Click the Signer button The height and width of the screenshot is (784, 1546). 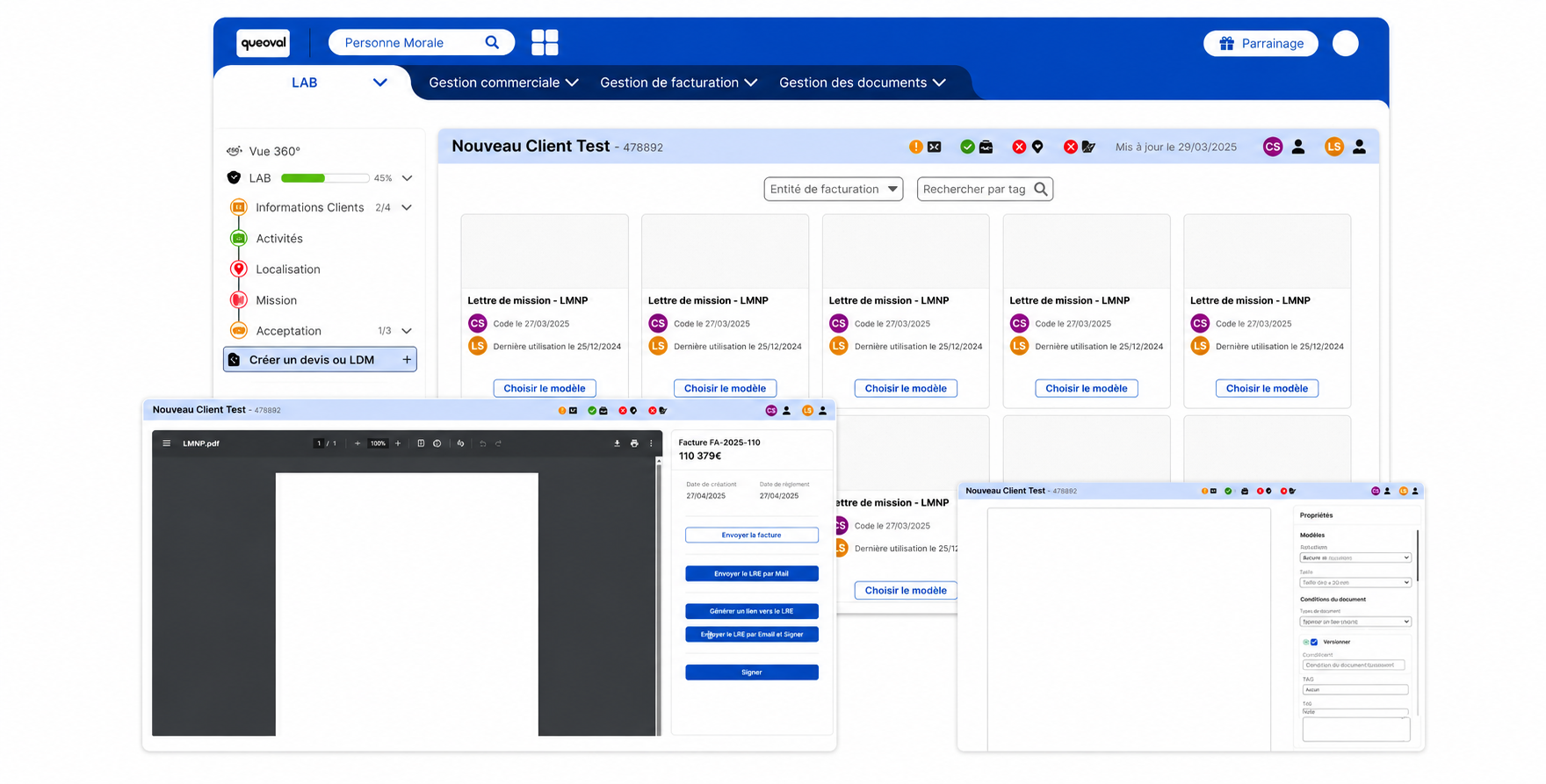coord(752,673)
